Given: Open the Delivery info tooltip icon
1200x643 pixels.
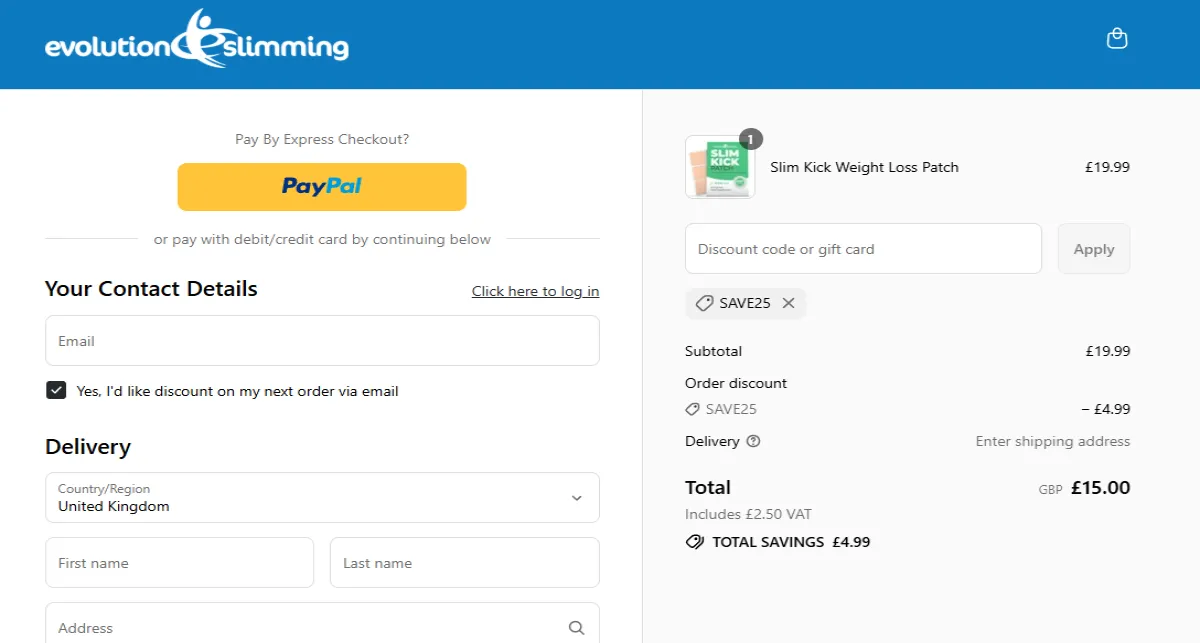Looking at the screenshot, I should (x=752, y=441).
